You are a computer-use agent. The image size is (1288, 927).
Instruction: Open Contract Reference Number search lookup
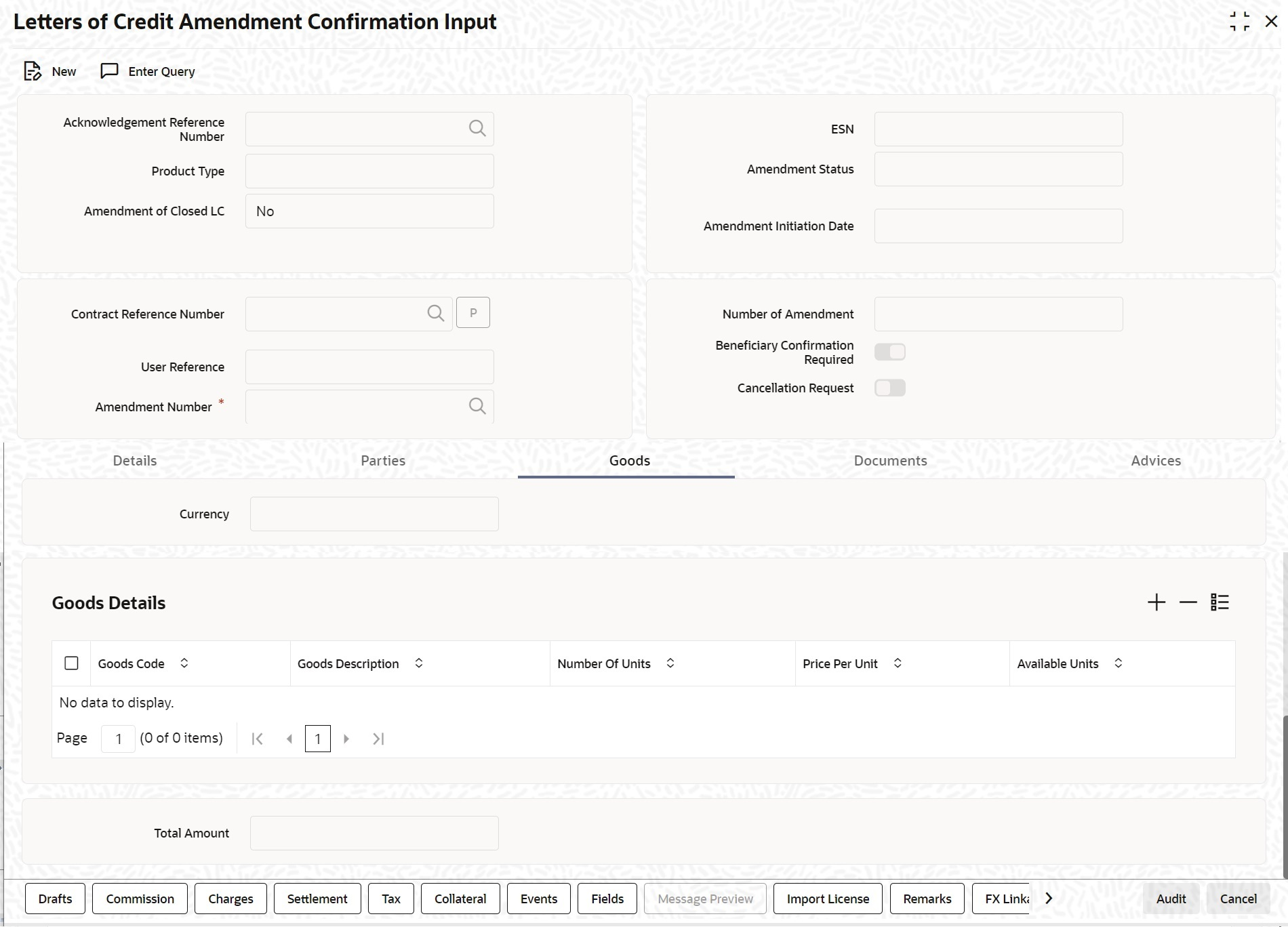click(436, 313)
